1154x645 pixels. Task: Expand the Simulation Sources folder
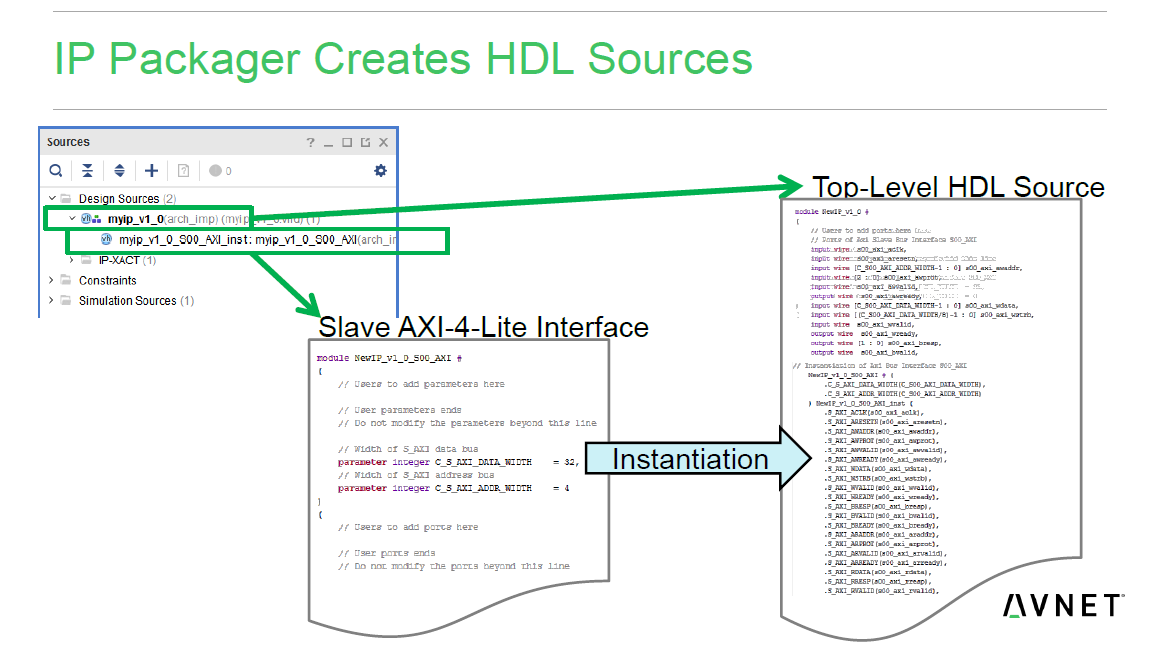point(51,300)
